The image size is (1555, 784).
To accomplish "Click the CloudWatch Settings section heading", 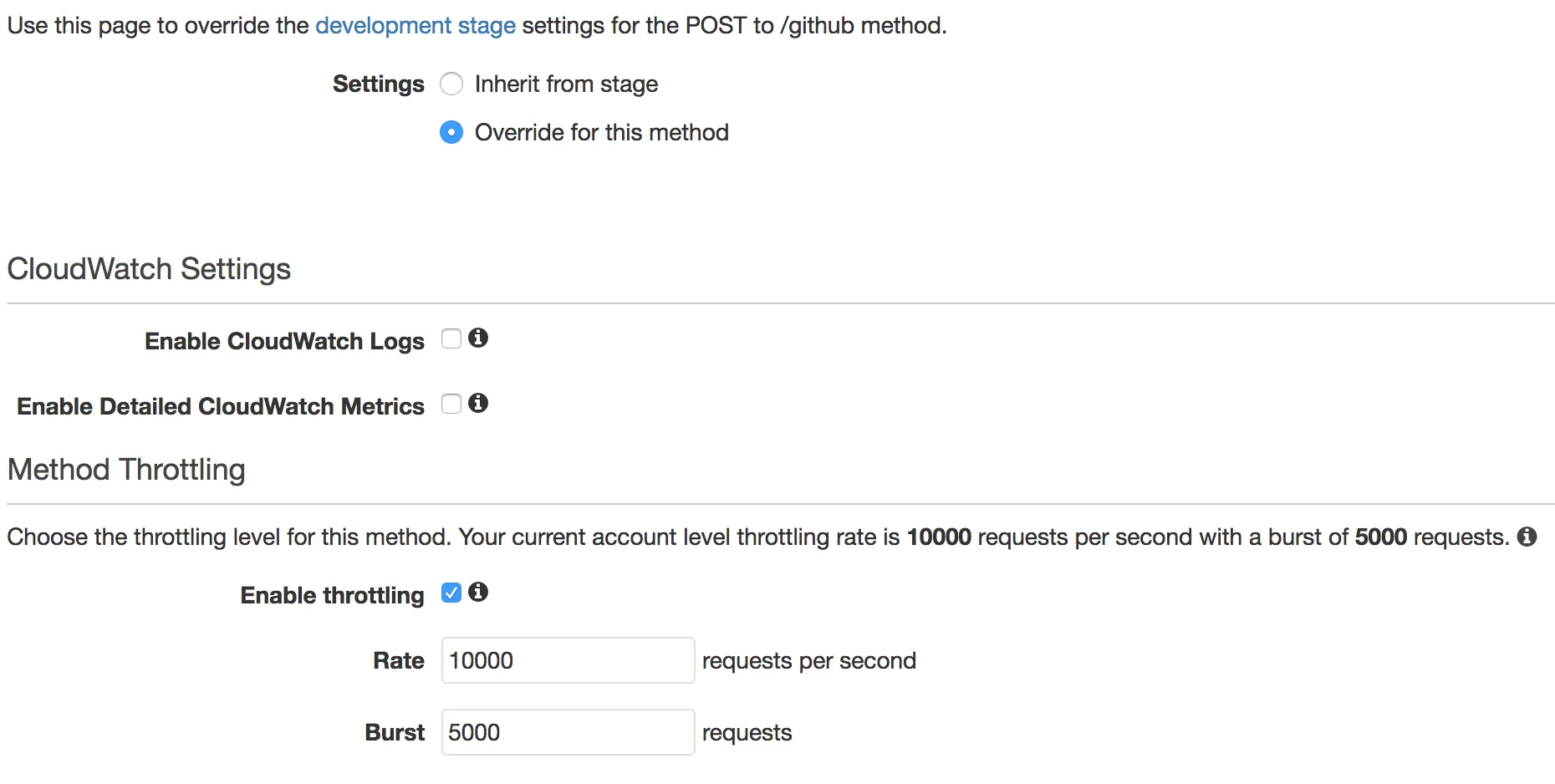I will point(149,269).
